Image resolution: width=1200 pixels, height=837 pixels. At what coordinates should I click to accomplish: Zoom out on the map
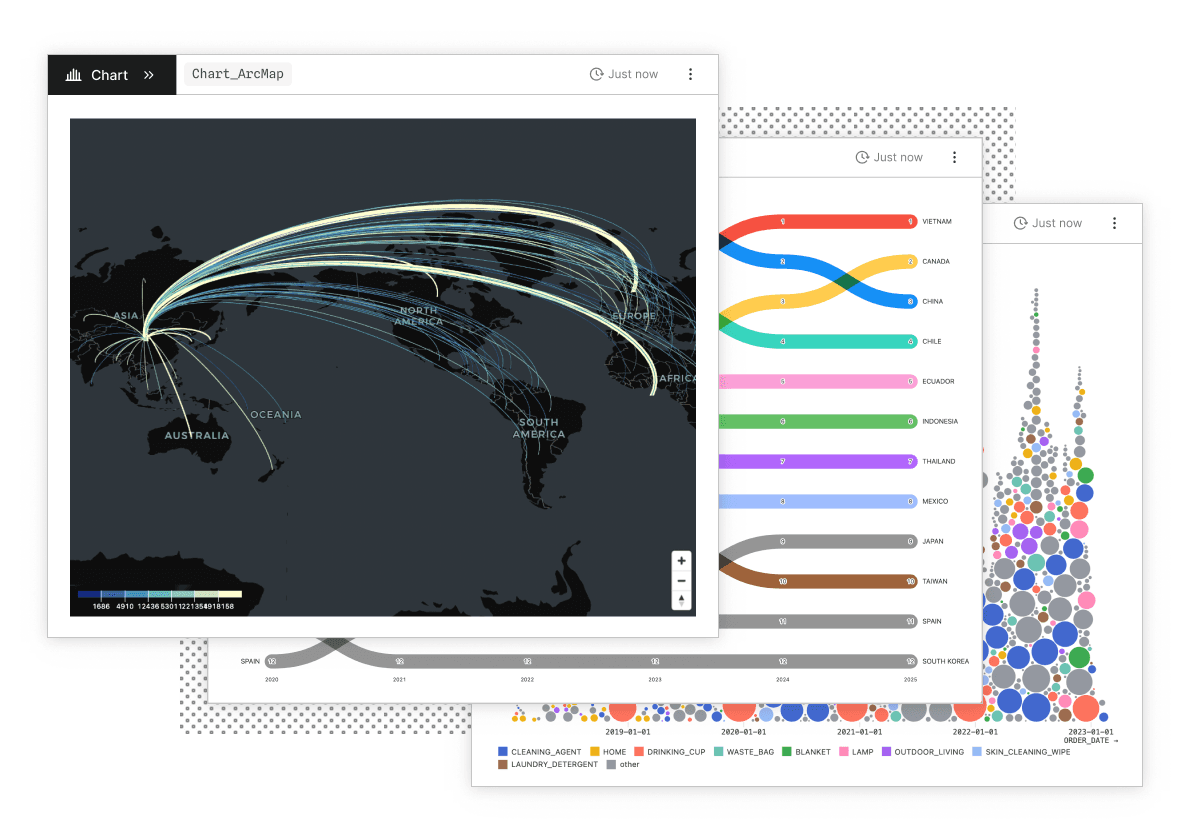681,581
